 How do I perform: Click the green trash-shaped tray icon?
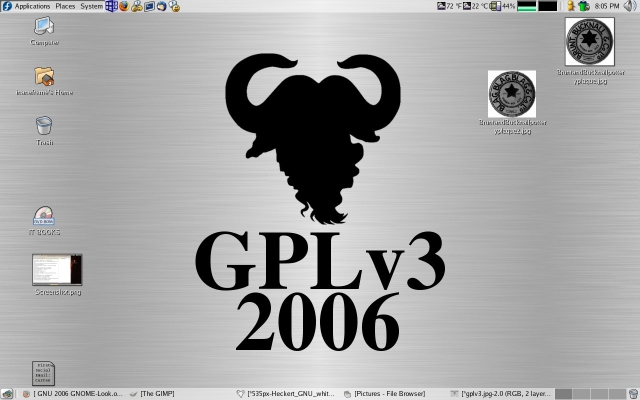point(584,6)
